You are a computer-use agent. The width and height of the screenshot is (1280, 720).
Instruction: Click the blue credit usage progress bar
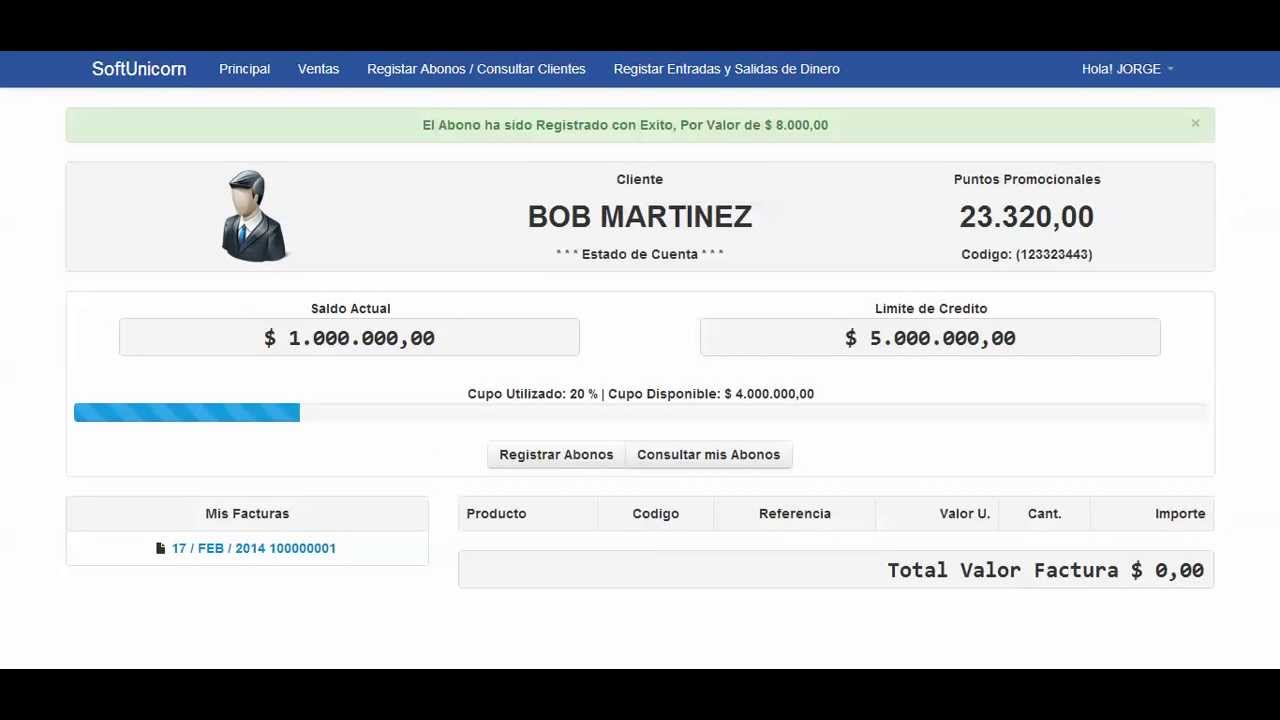(x=187, y=413)
